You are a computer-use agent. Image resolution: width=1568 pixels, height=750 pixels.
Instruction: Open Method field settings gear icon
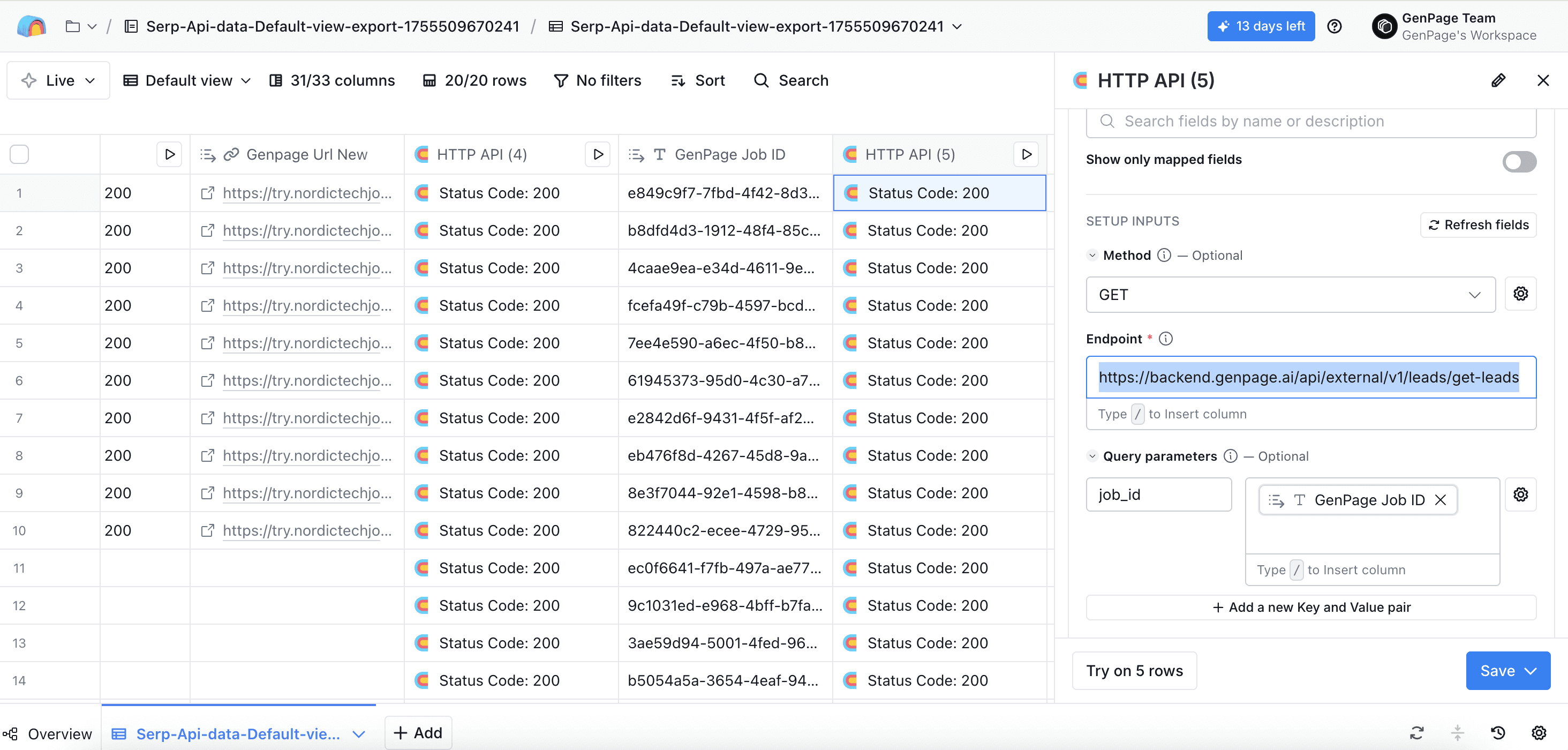tap(1520, 294)
